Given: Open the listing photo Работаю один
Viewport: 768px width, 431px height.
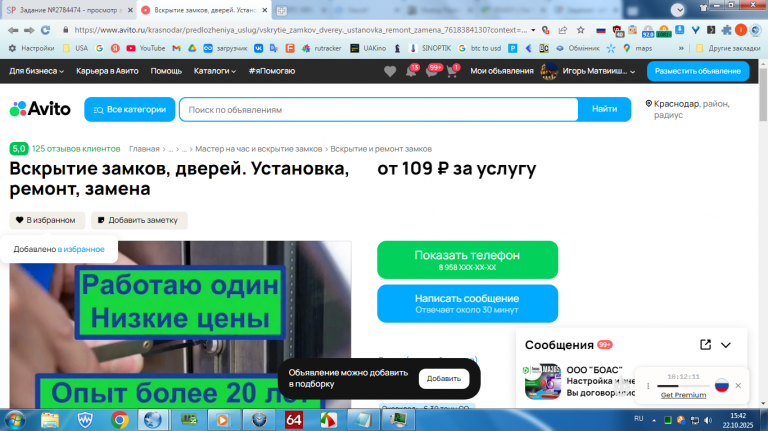Looking at the screenshot, I should coord(180,324).
